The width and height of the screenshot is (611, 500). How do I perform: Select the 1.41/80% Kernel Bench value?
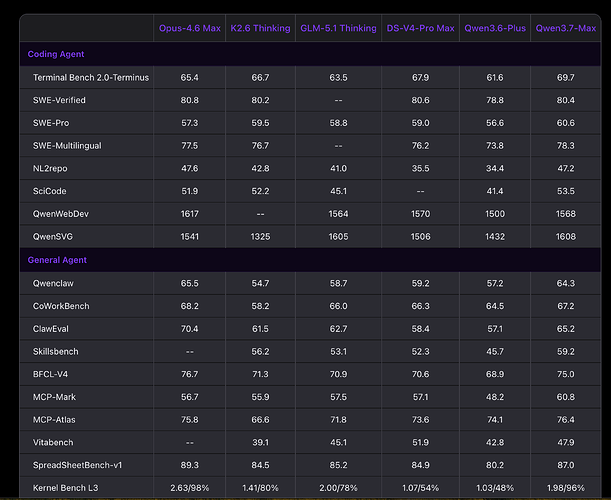pyautogui.click(x=260, y=488)
